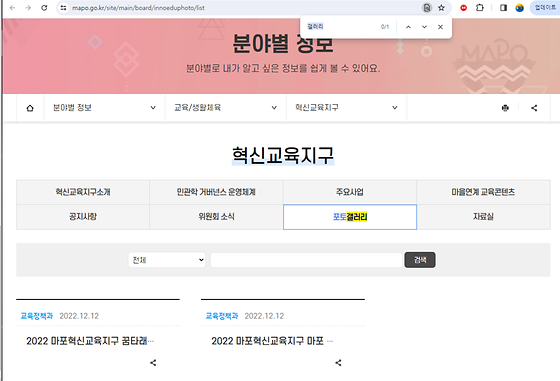
Task: Click the 2022.12.12 date on 꿈타래 post
Action: (x=79, y=316)
